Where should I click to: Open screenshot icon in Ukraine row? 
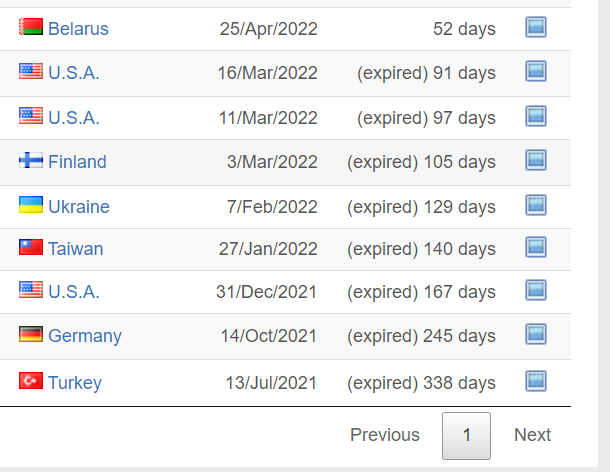(536, 205)
